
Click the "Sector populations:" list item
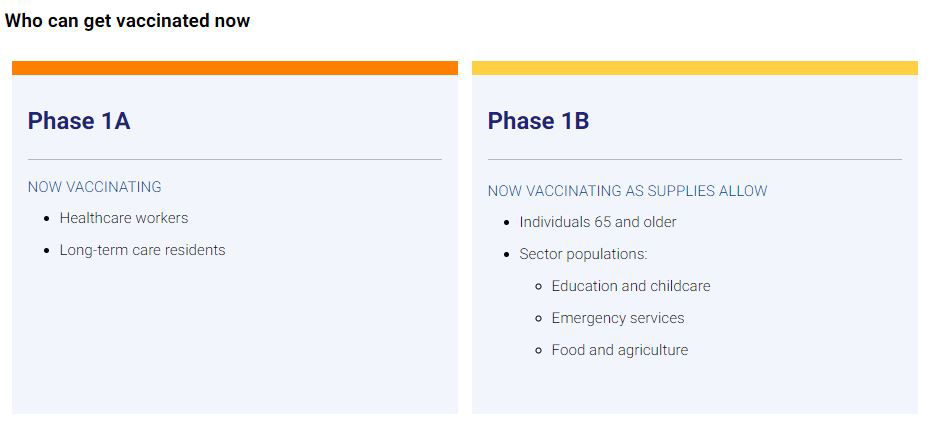583,254
